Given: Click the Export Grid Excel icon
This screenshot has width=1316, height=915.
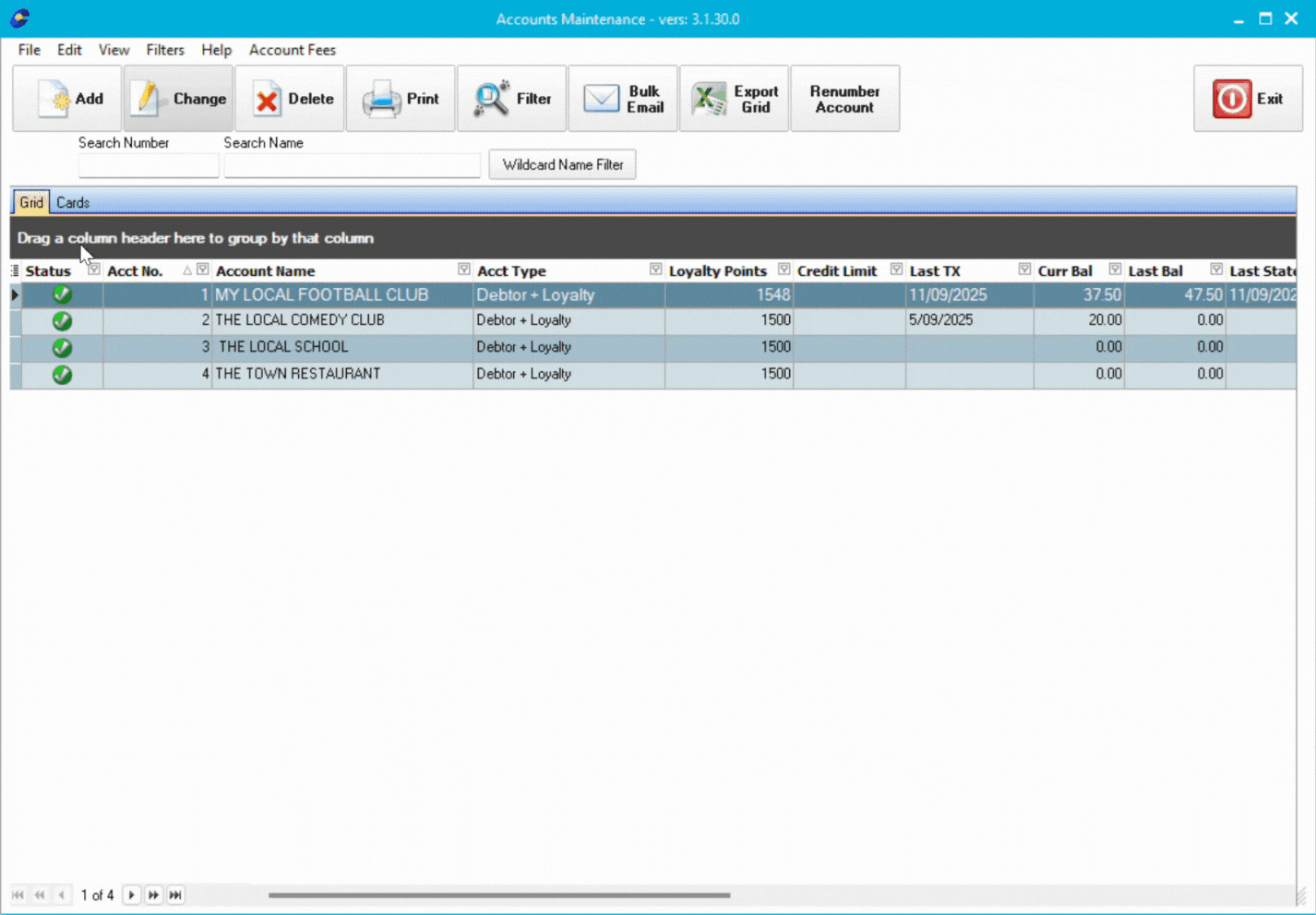Looking at the screenshot, I should pos(707,98).
